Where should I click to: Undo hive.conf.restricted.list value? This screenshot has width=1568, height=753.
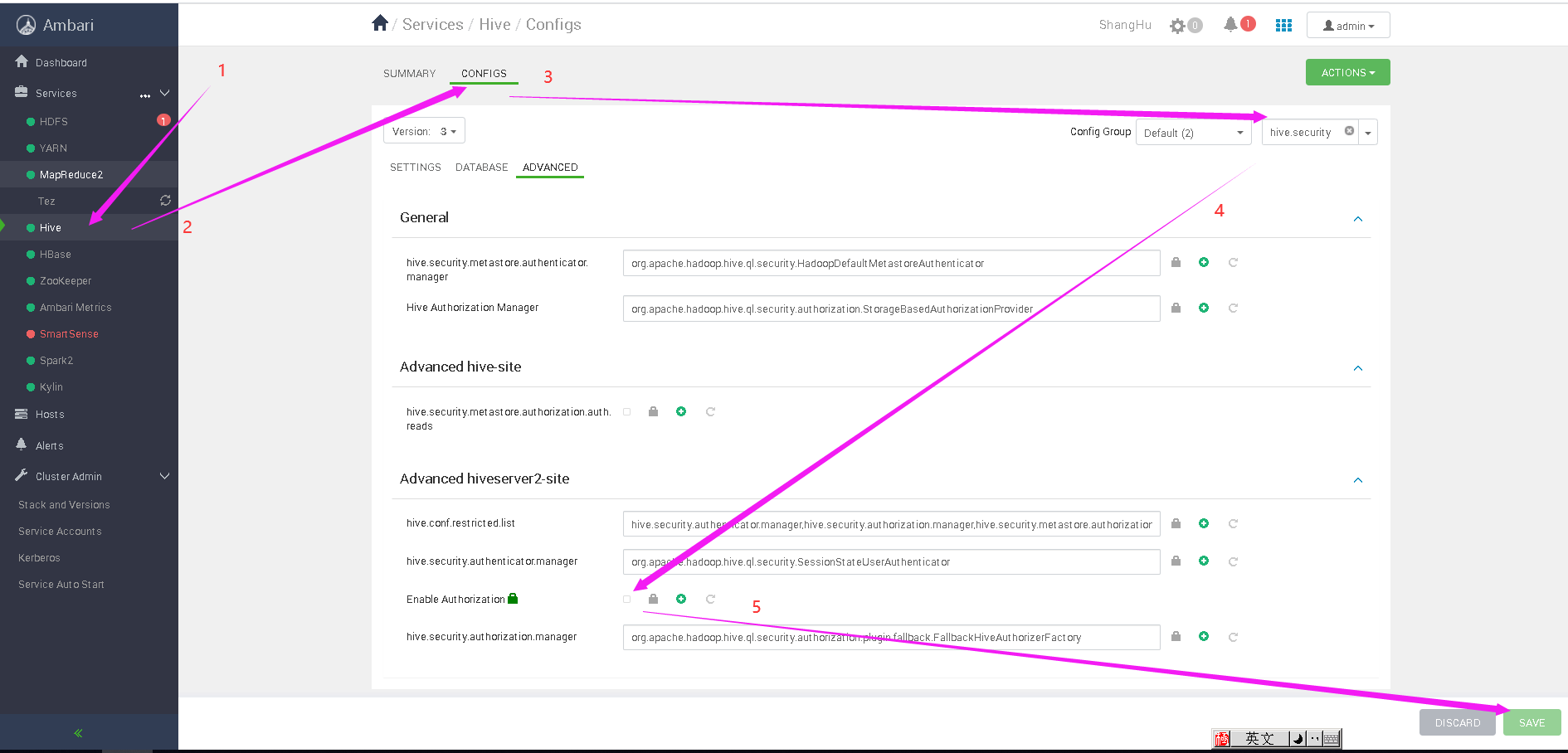pyautogui.click(x=1233, y=523)
